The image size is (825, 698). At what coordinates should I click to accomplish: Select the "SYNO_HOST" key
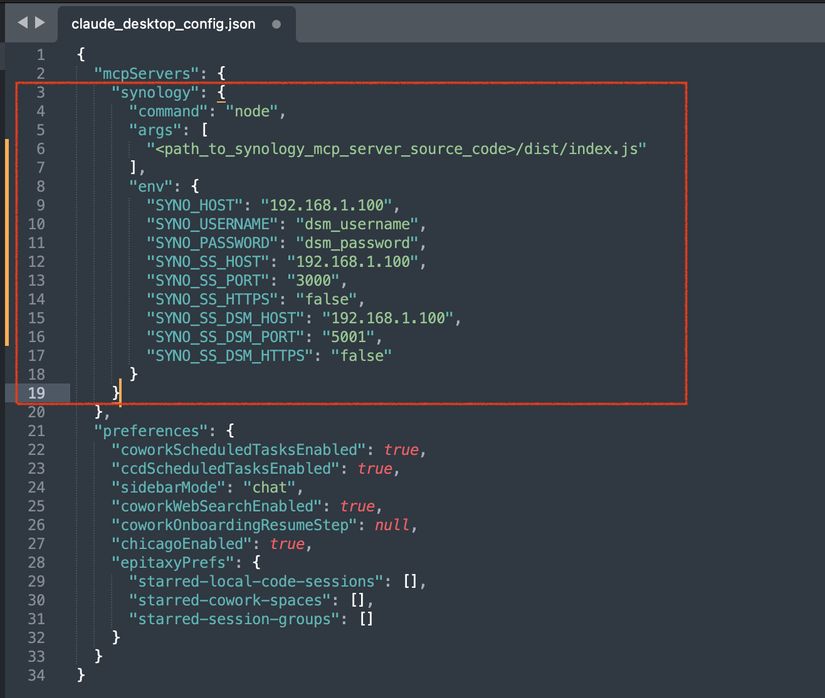click(x=195, y=205)
